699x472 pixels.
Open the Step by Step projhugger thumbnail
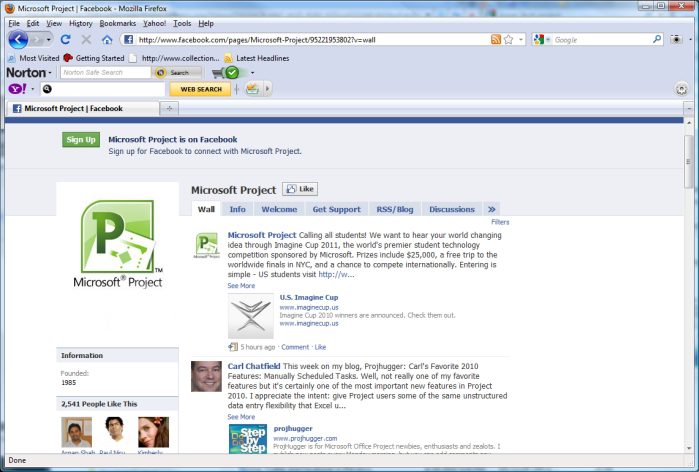[x=248, y=439]
